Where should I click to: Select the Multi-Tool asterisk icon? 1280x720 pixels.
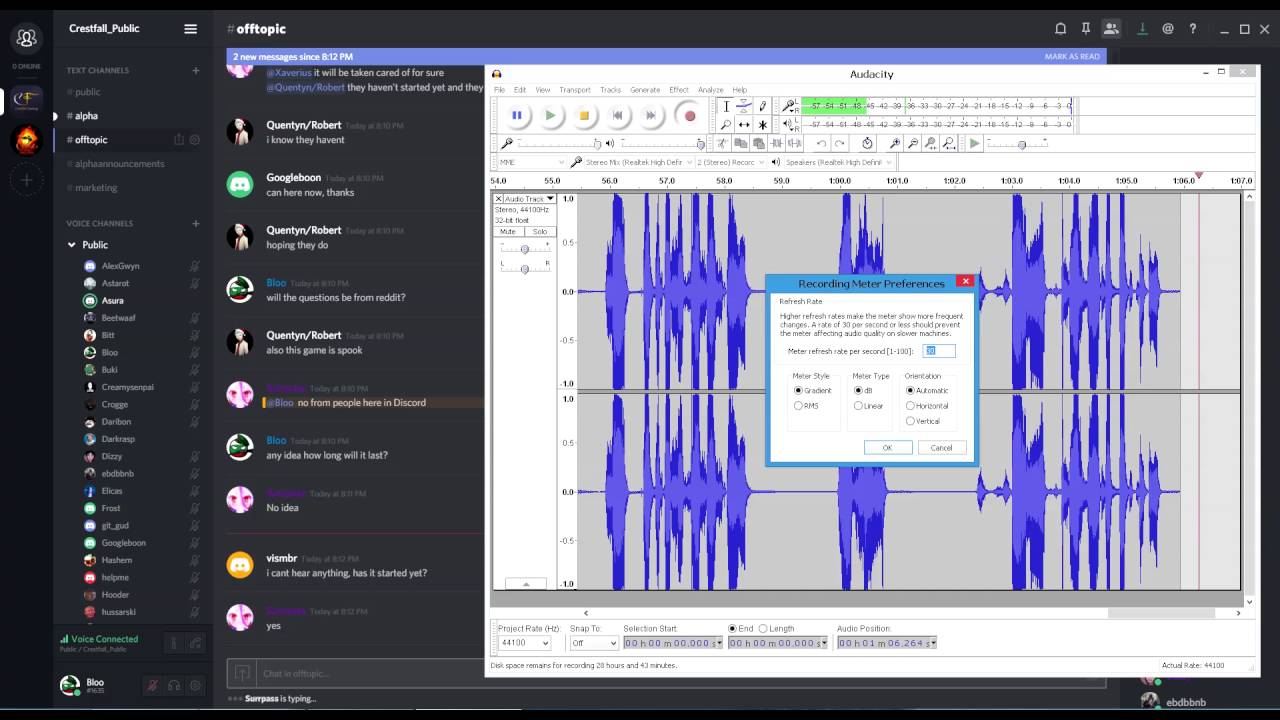[x=762, y=125]
